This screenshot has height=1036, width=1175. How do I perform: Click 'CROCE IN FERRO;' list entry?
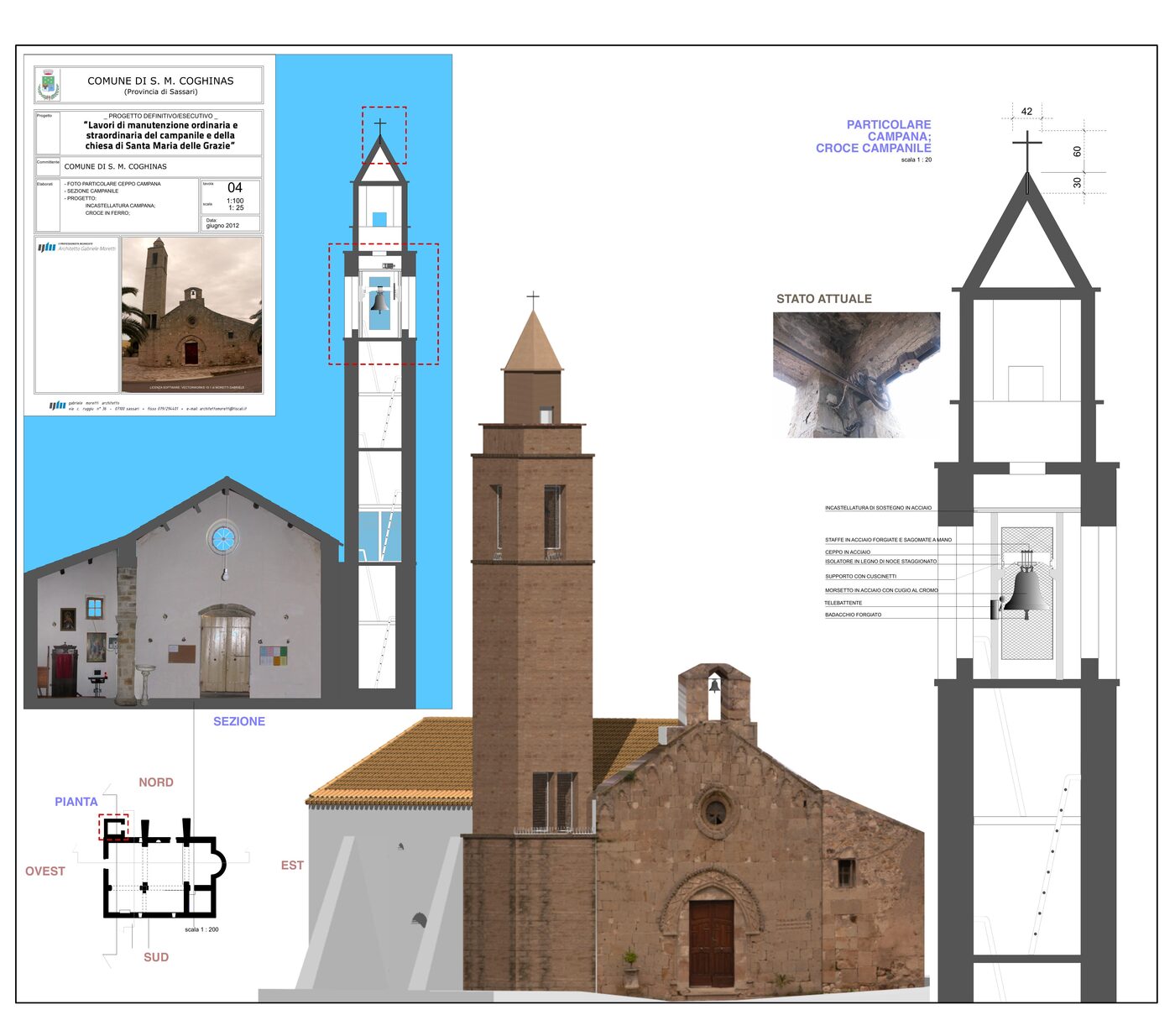click(x=107, y=212)
